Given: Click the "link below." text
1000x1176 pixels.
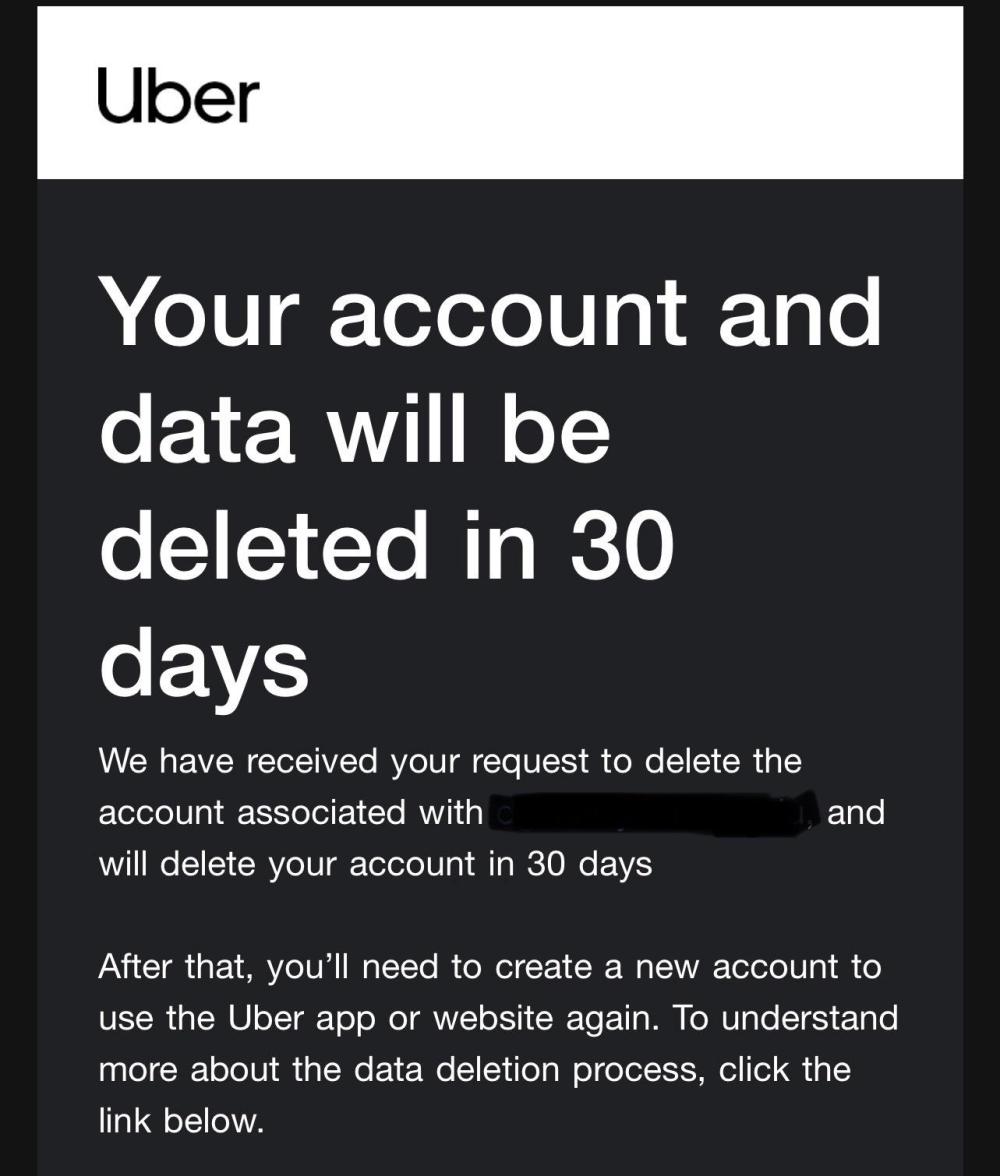Looking at the screenshot, I should coord(181,1120).
